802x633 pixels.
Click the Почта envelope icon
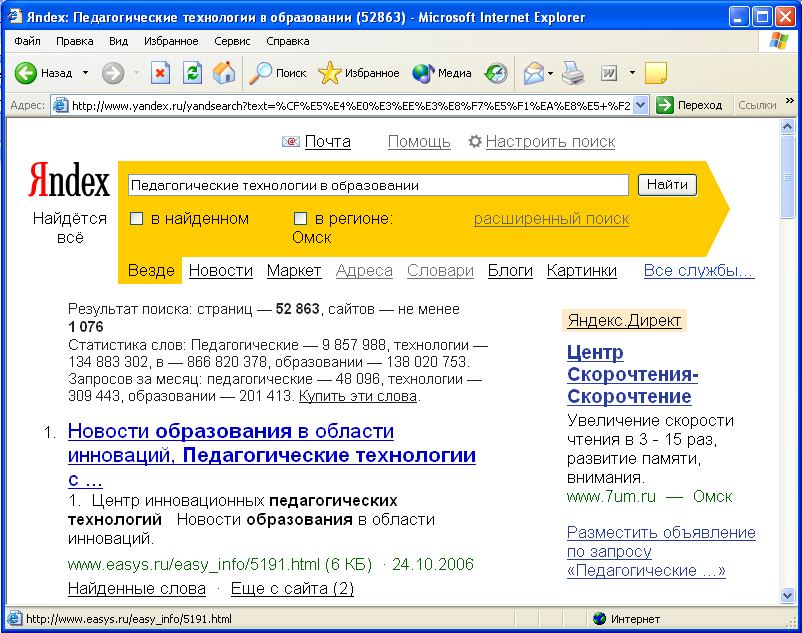(291, 142)
